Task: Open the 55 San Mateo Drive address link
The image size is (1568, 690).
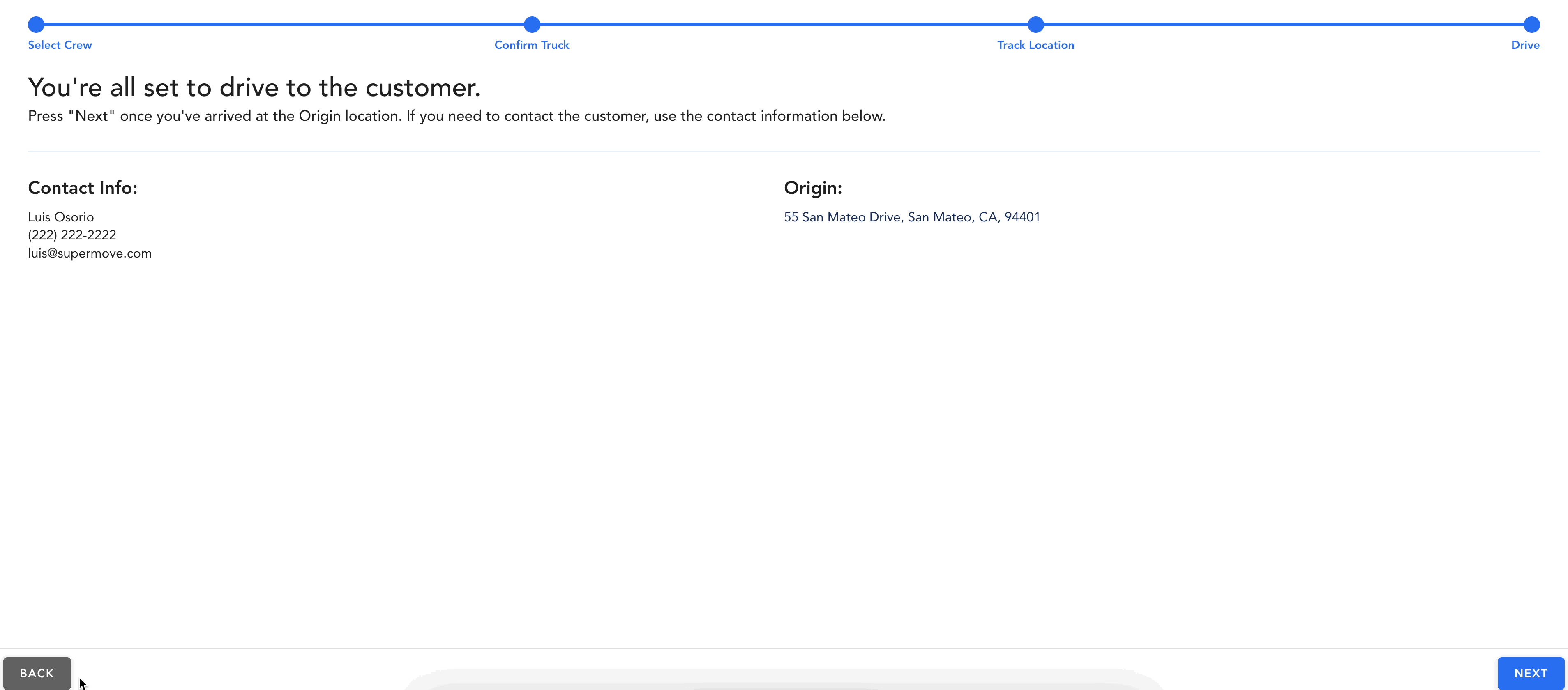Action: [911, 217]
